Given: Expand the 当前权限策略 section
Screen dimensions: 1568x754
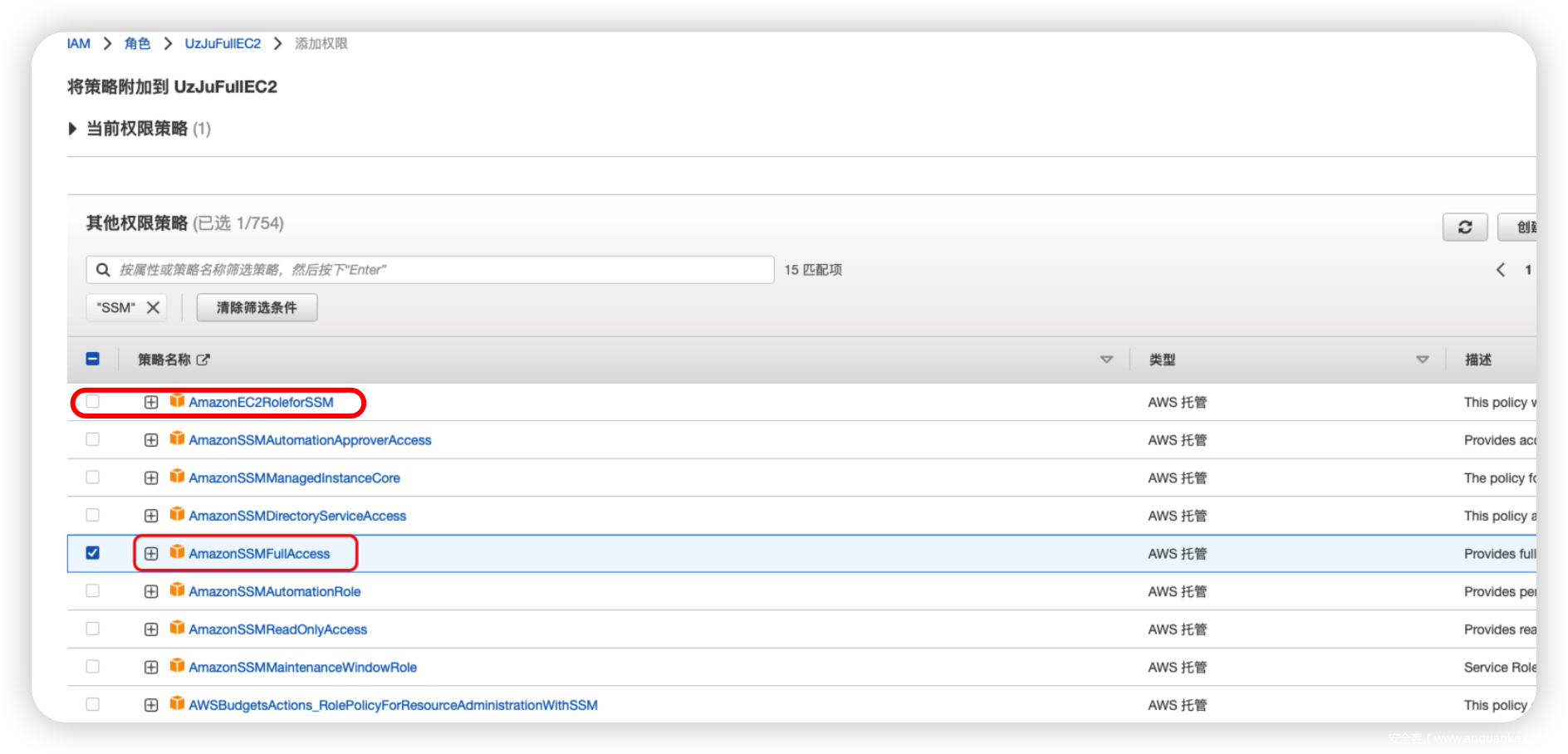Looking at the screenshot, I should pyautogui.click(x=73, y=129).
